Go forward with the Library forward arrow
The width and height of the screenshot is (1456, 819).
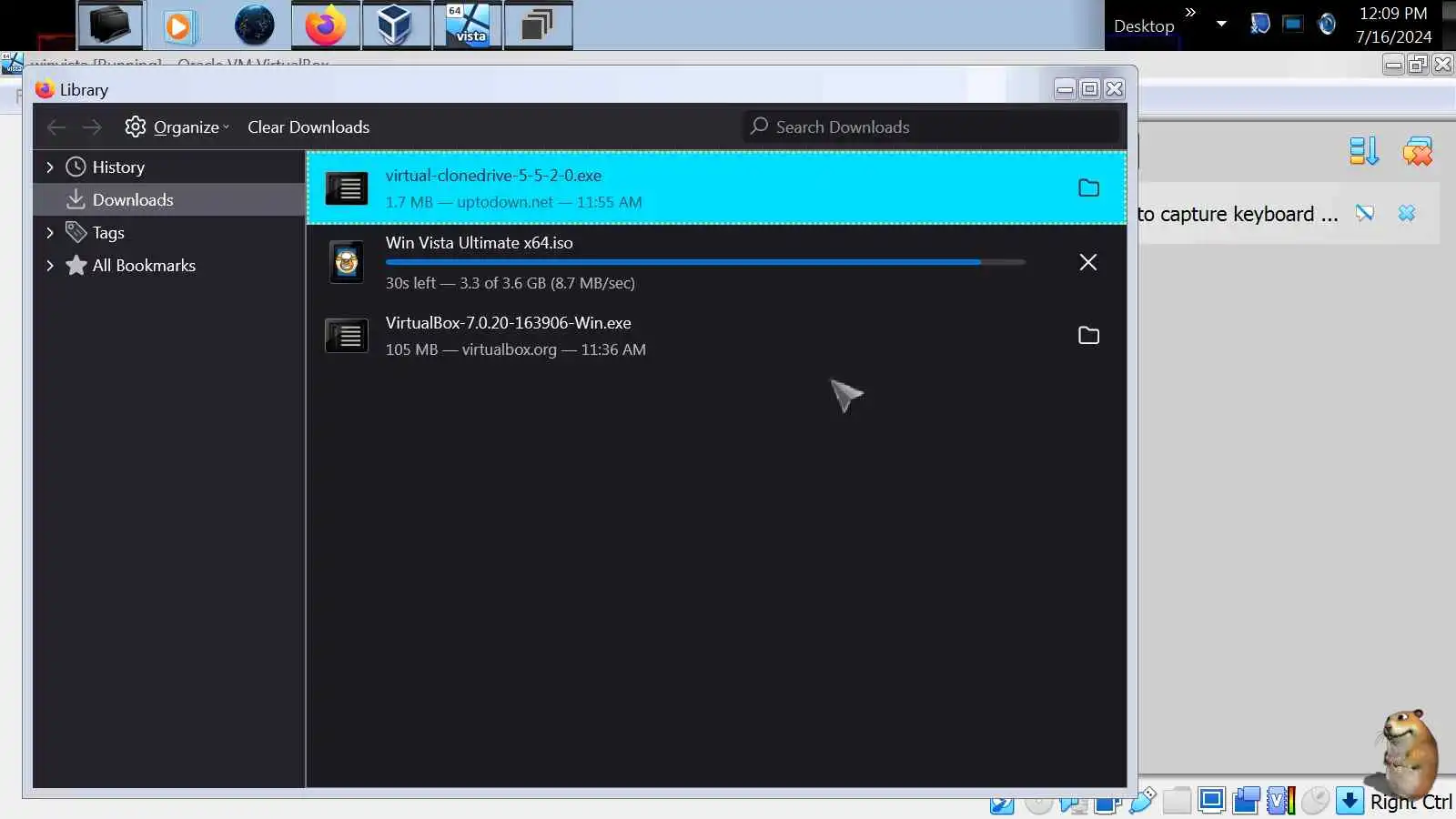(92, 127)
